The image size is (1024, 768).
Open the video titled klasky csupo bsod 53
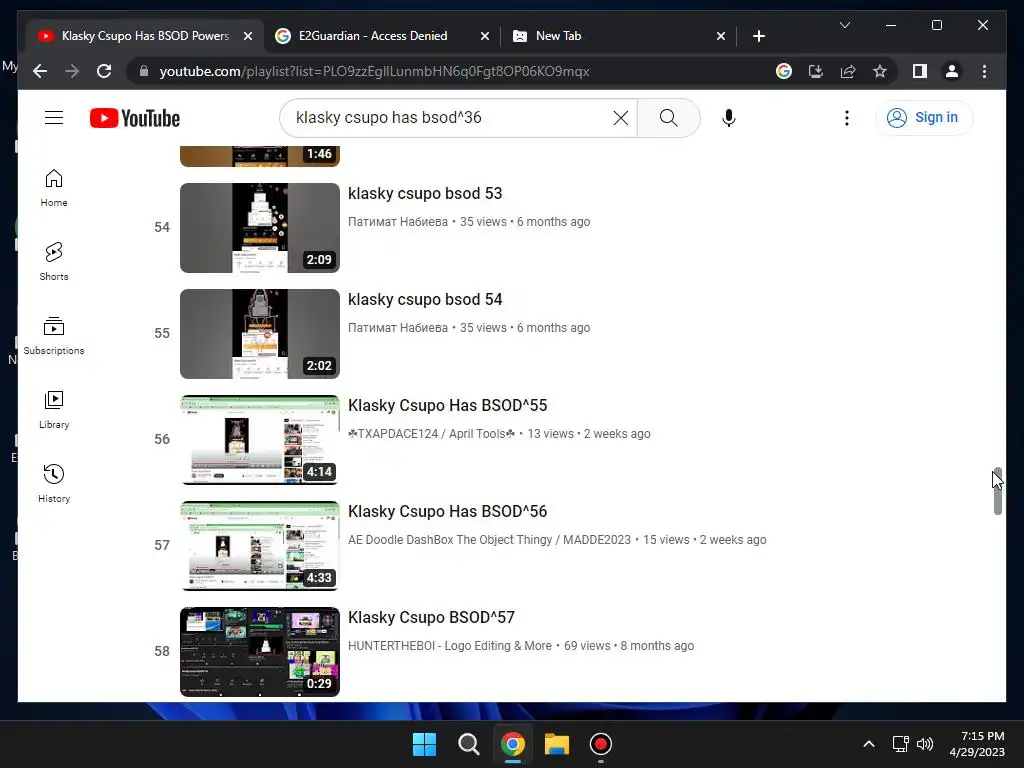pyautogui.click(x=425, y=193)
